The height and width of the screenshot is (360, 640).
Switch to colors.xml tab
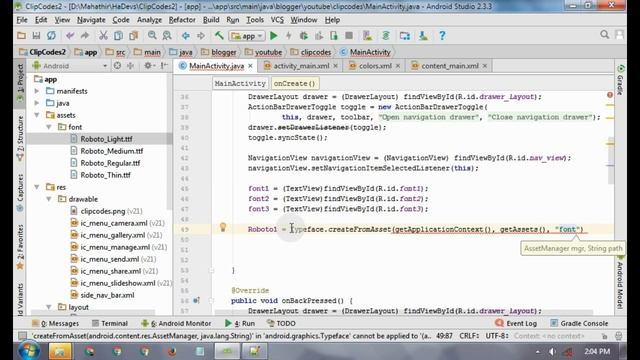(x=375, y=66)
